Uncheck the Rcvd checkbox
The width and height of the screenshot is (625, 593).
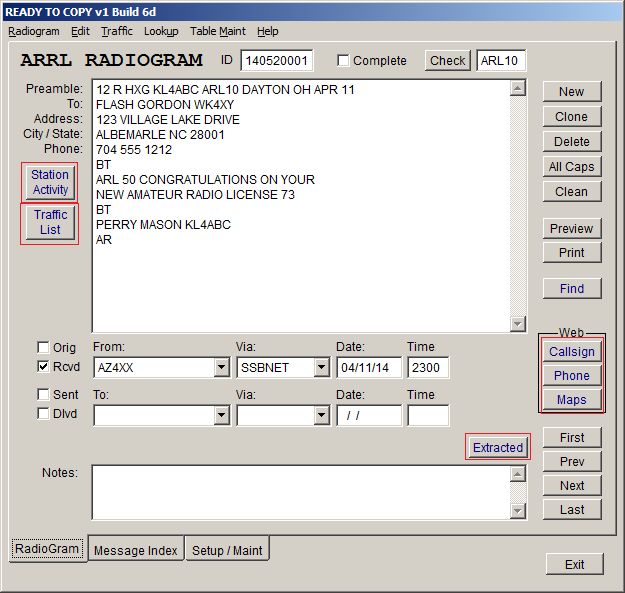coord(43,366)
